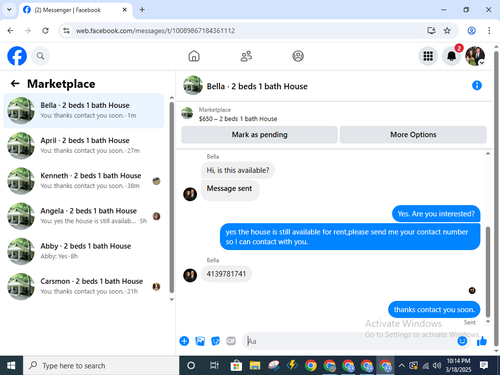
Task: Go back using the Marketplace back arrow
Action: coord(15,83)
